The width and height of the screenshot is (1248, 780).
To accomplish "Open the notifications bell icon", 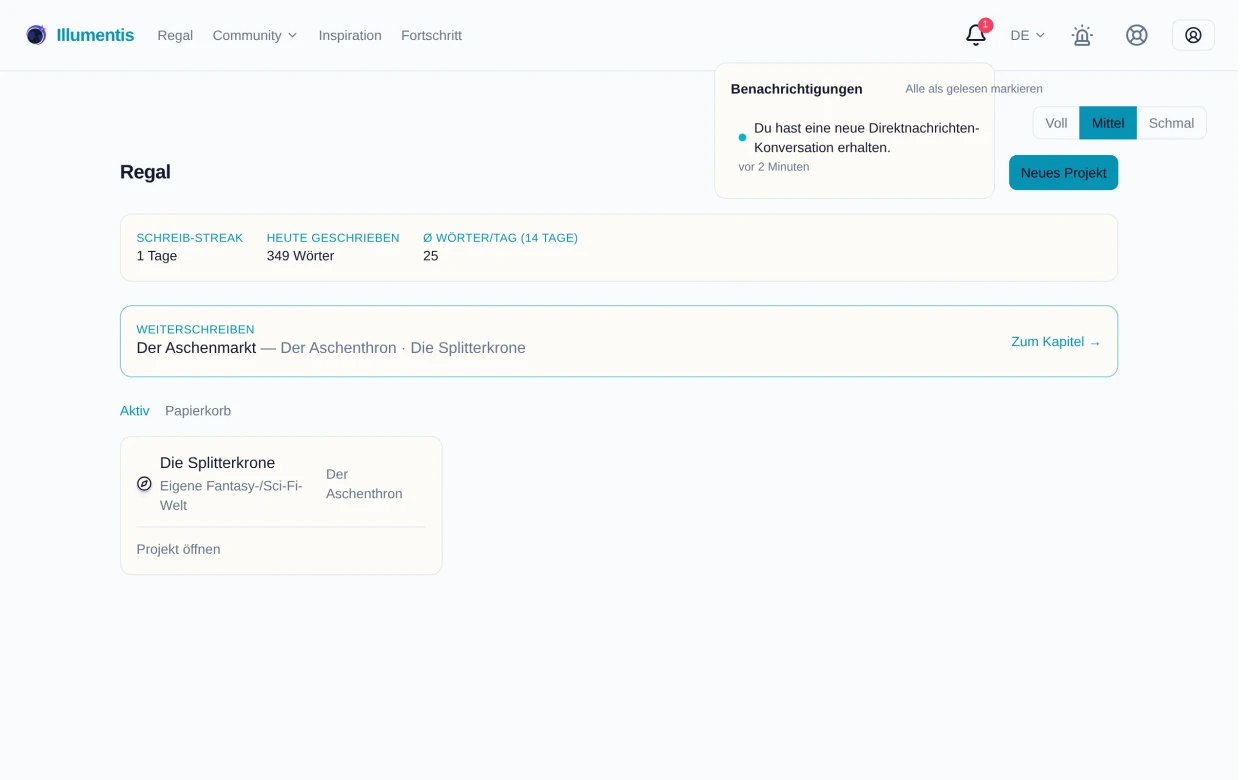I will point(975,35).
